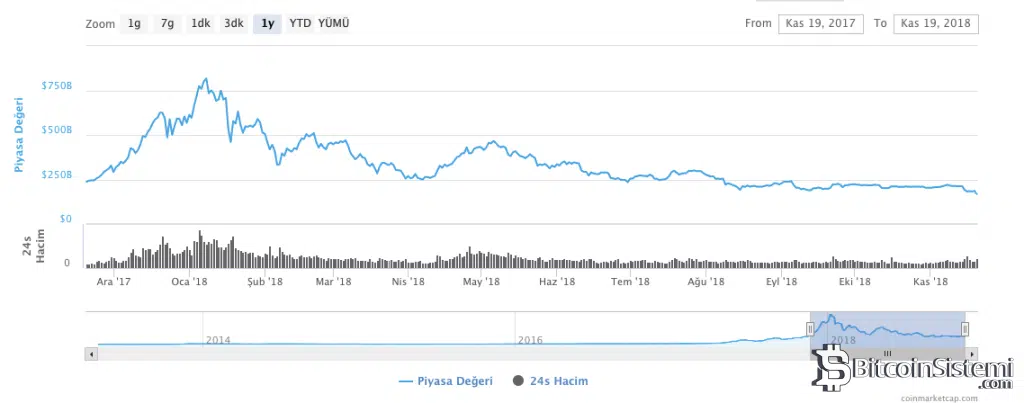Image resolution: width=1024 pixels, height=403 pixels.
Task: Open the From date field
Action: tap(820, 23)
